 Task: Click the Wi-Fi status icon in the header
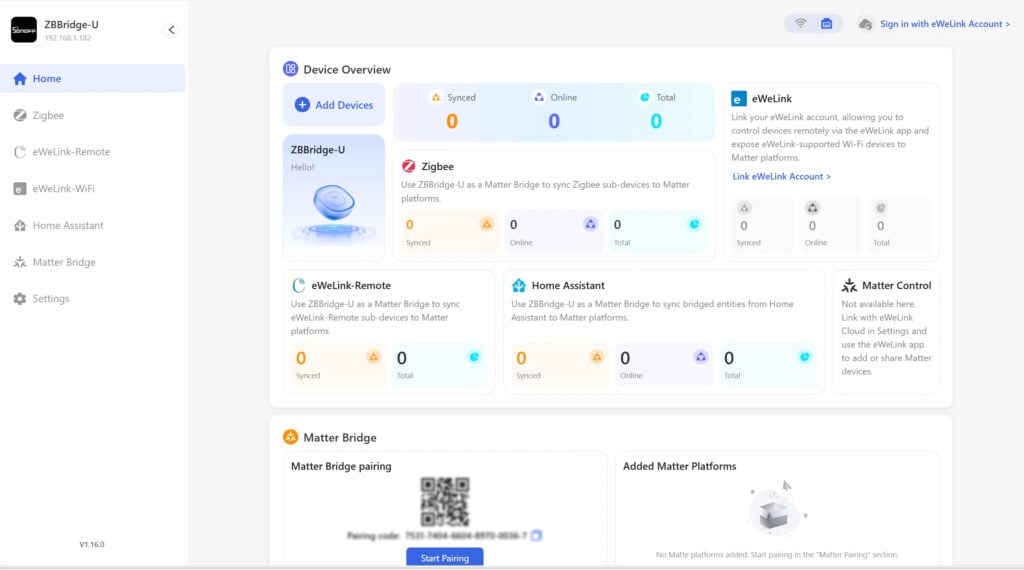800,24
